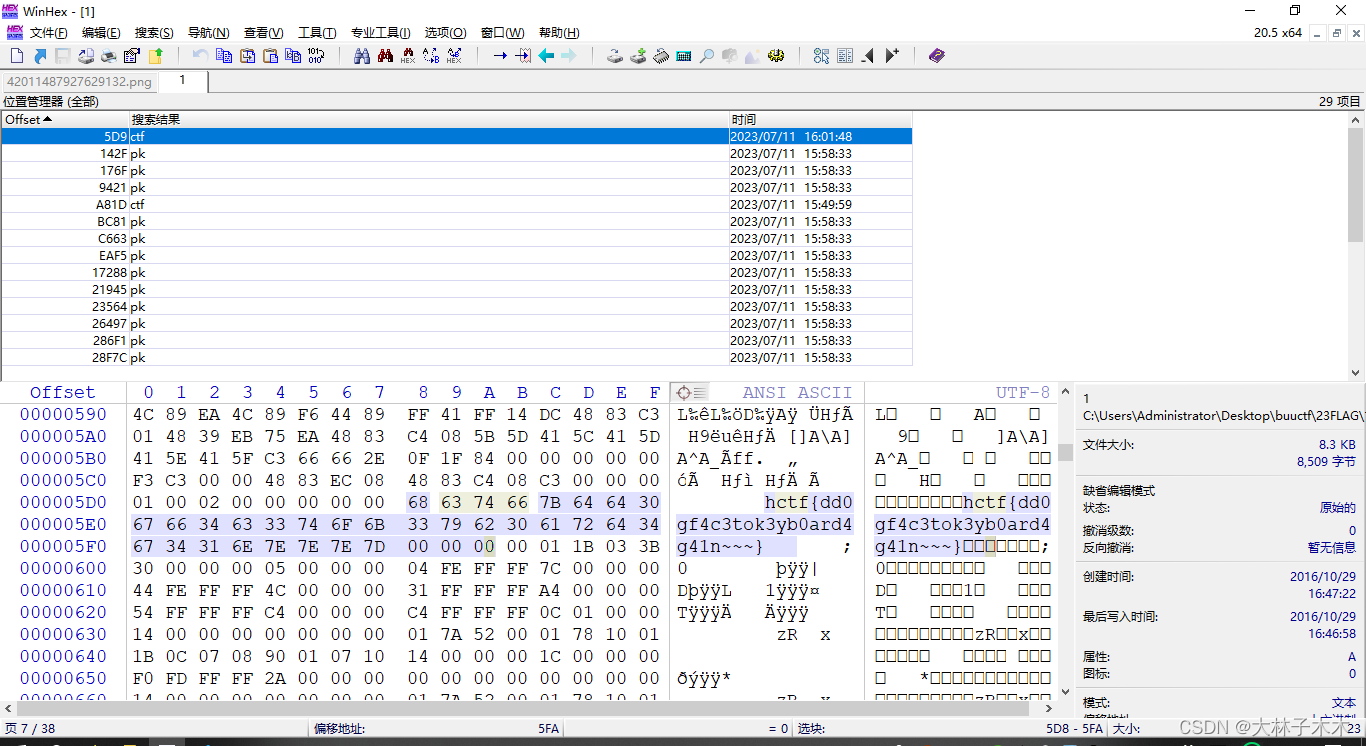Click the Copy Block icon

coord(224,56)
